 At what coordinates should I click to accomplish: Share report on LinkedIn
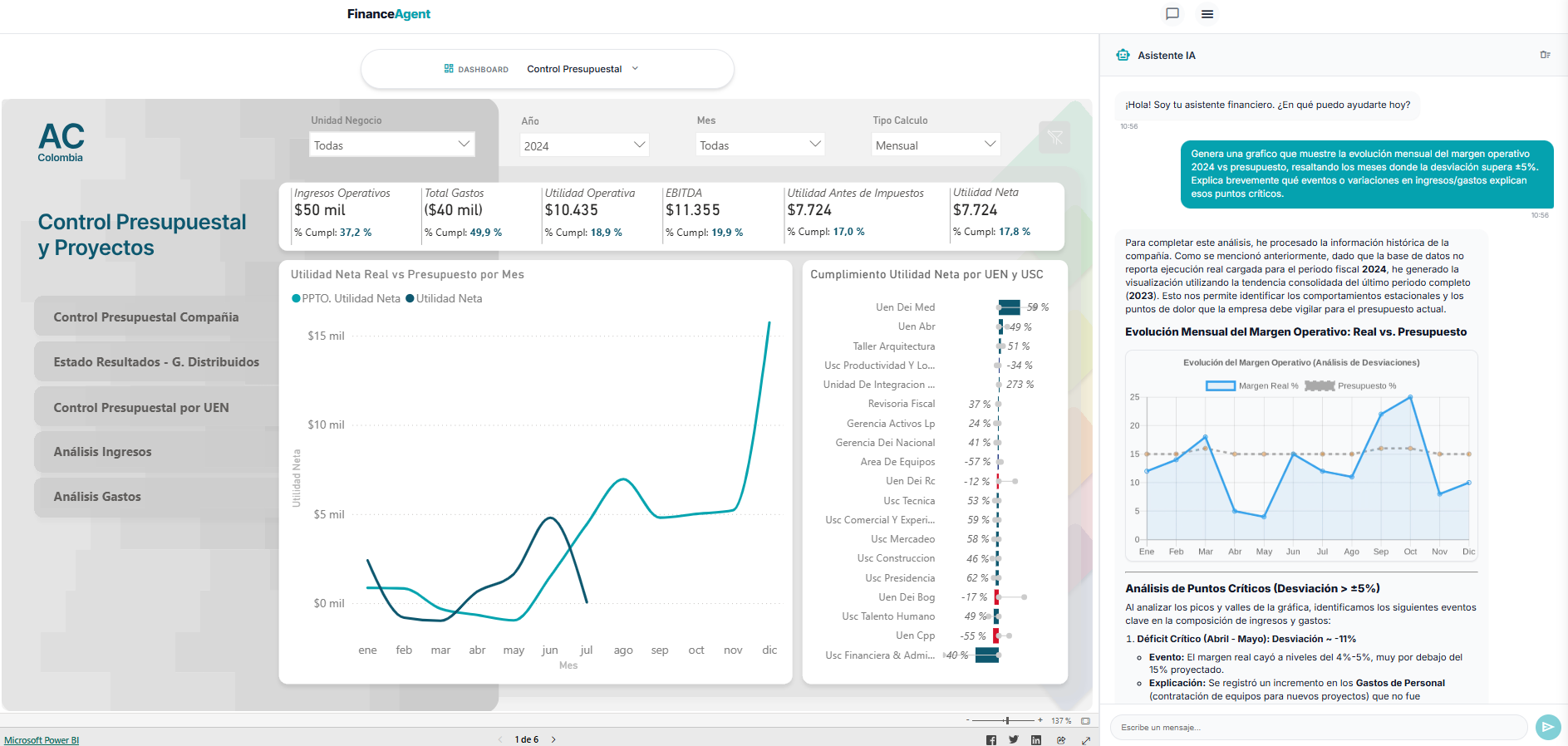pos(1036,739)
